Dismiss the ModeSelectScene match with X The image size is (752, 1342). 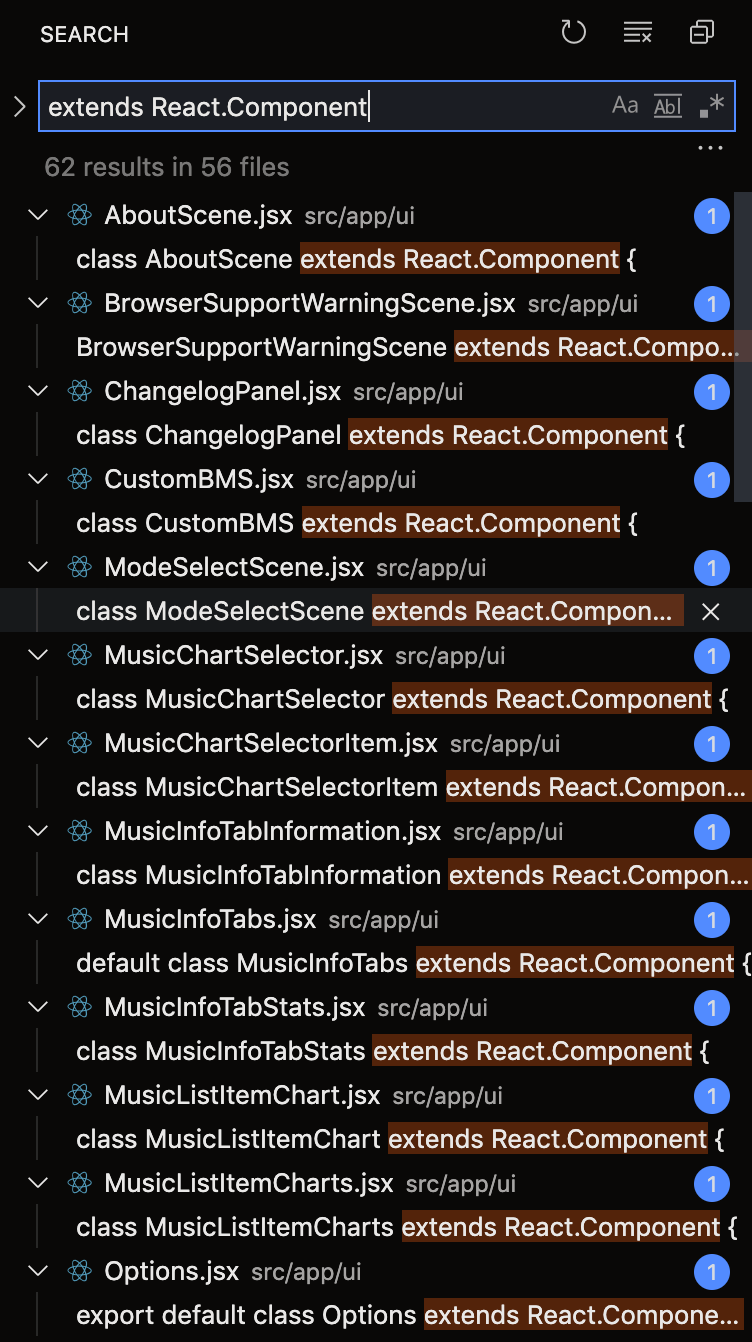coord(710,611)
